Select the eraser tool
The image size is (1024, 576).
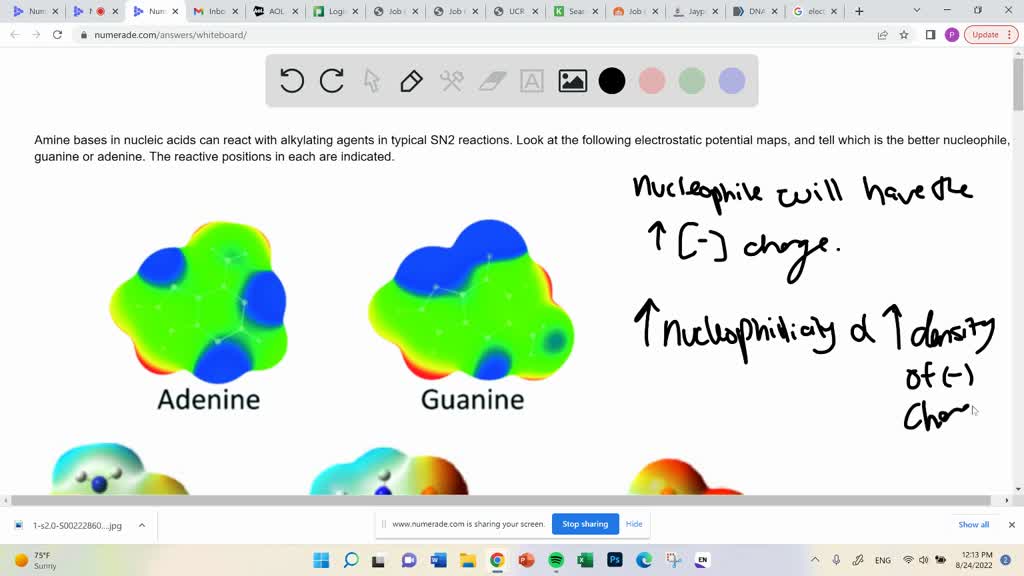[x=492, y=81]
